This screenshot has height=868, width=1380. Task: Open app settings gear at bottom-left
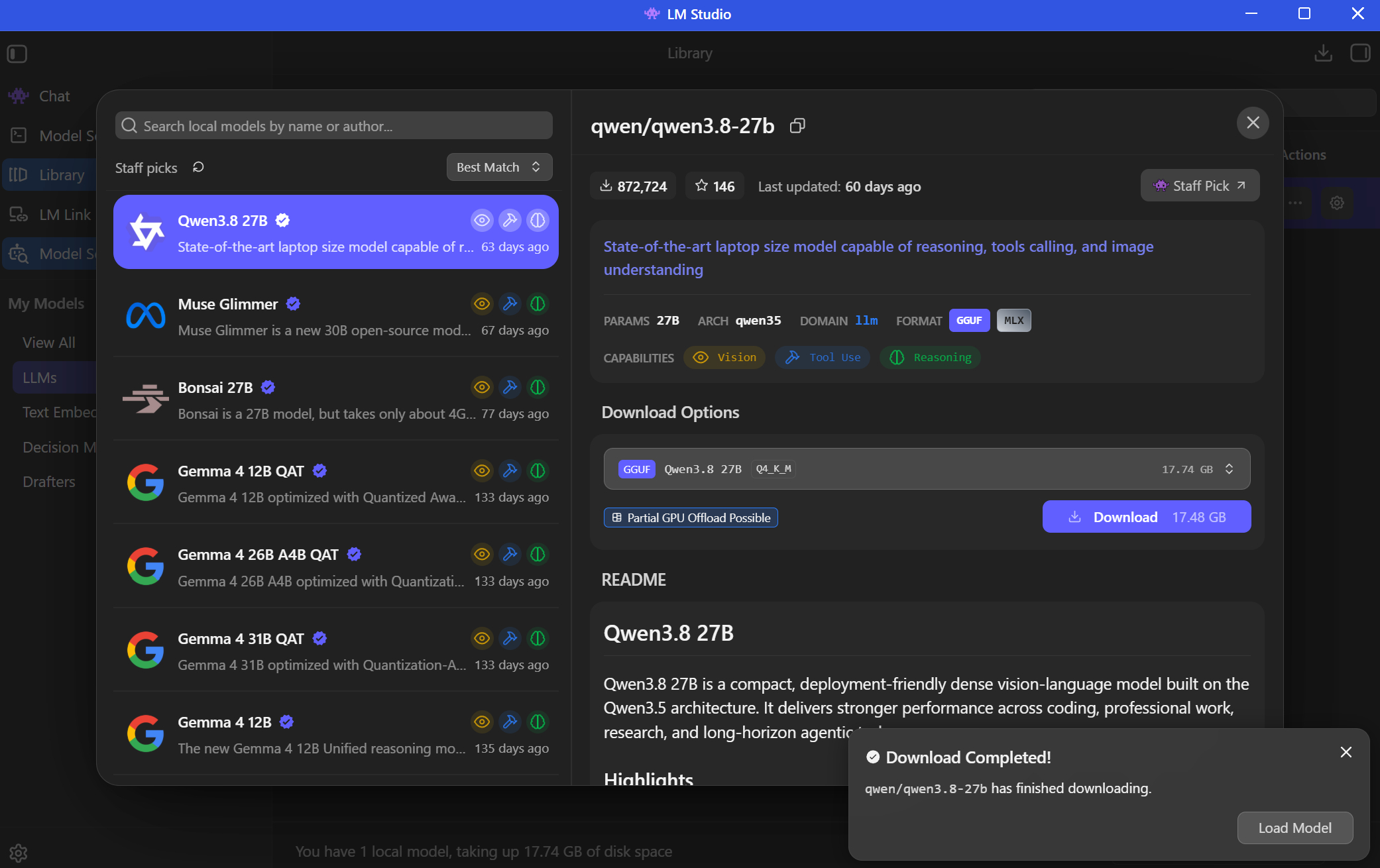[x=18, y=853]
